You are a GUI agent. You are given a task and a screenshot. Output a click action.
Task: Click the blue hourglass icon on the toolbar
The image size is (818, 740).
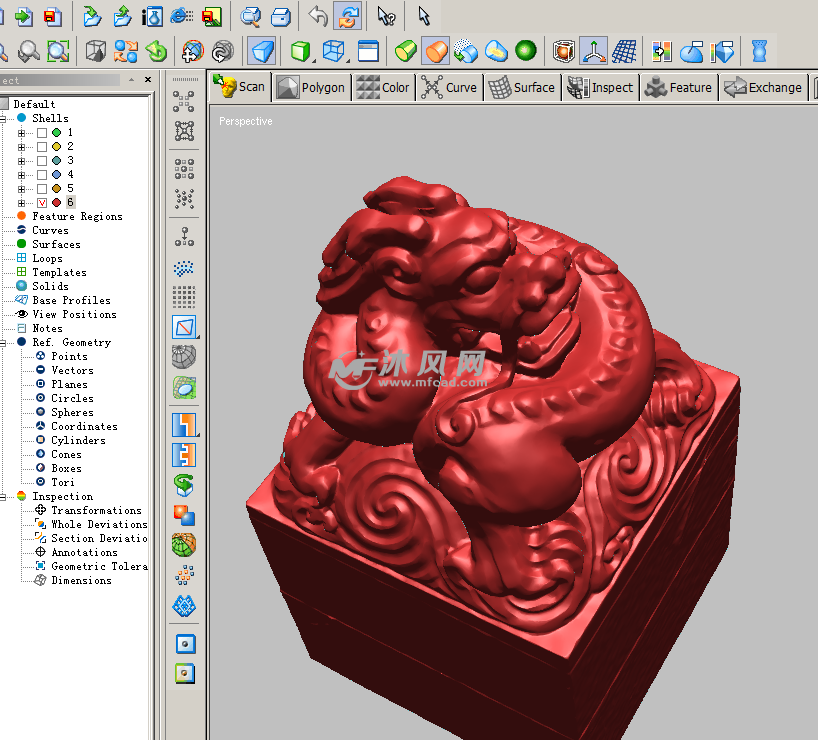pyautogui.click(x=760, y=51)
